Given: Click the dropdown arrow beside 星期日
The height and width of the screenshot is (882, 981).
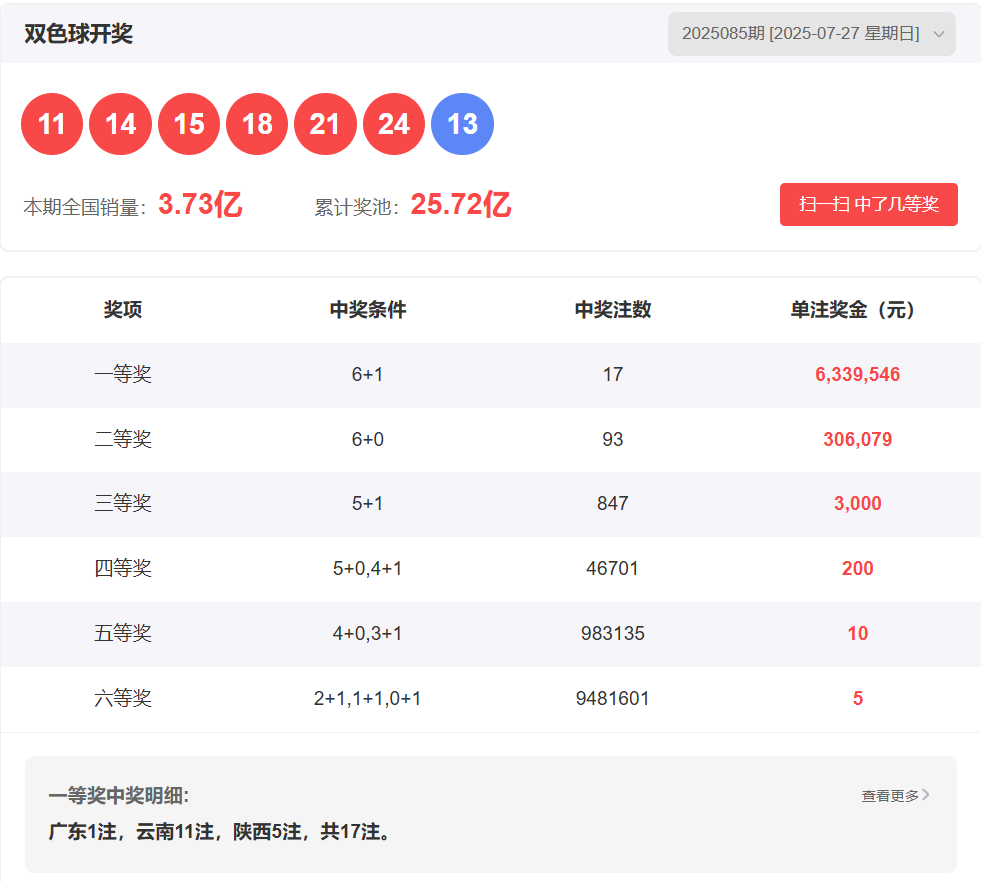Looking at the screenshot, I should point(938,34).
